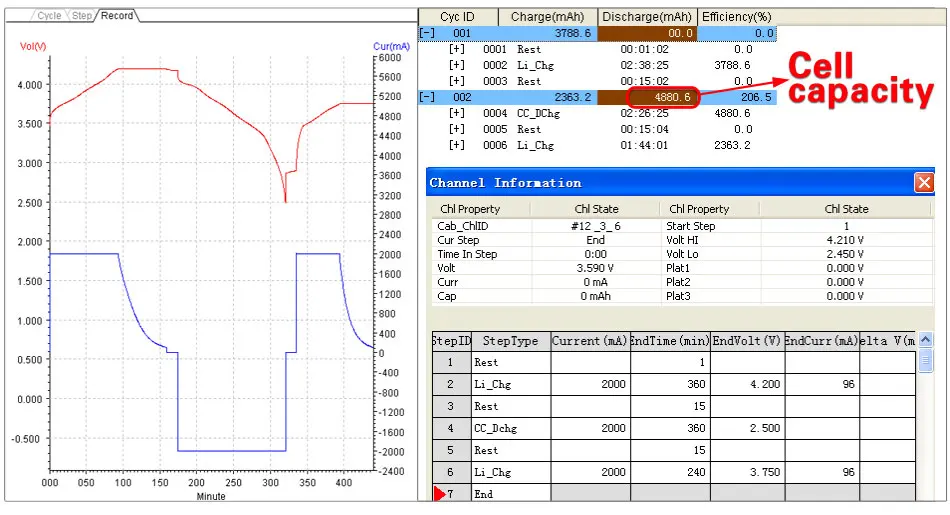Screen dimensions: 950x515
Task: Close the Channel Information dialog
Action: click(924, 182)
